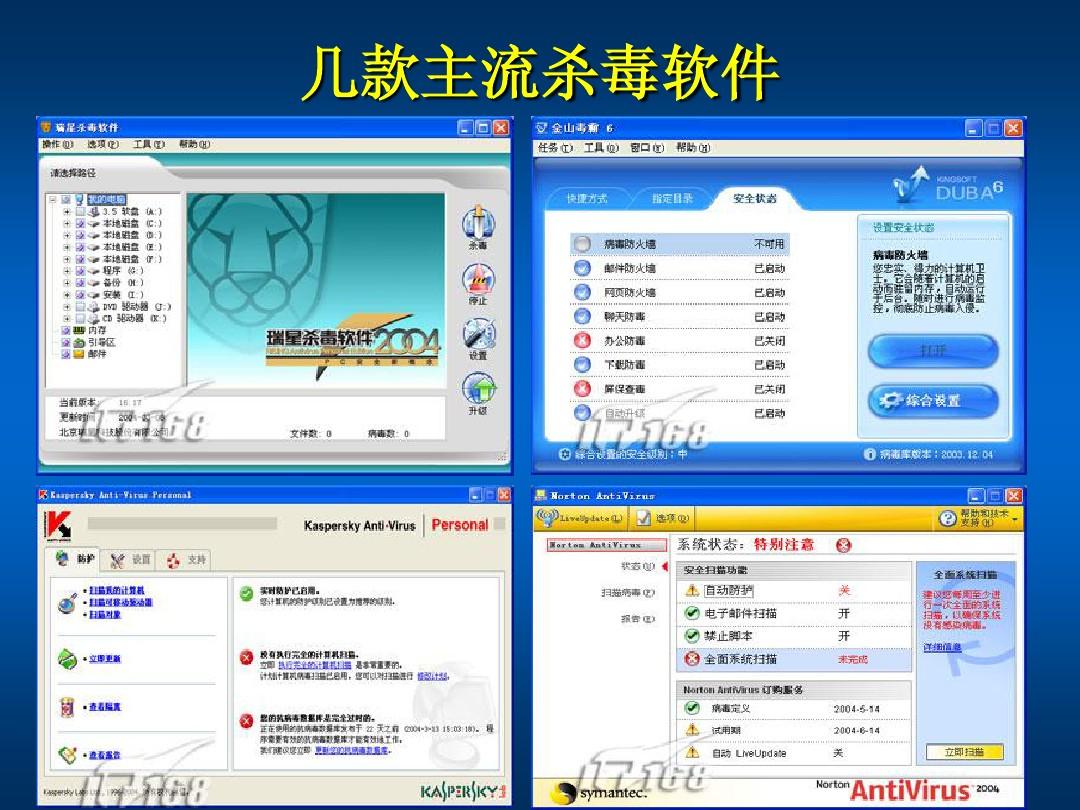Click the green check protection-enabled icon in Kaspersky
Screen dimensions: 1080x810
pyautogui.click(x=247, y=593)
